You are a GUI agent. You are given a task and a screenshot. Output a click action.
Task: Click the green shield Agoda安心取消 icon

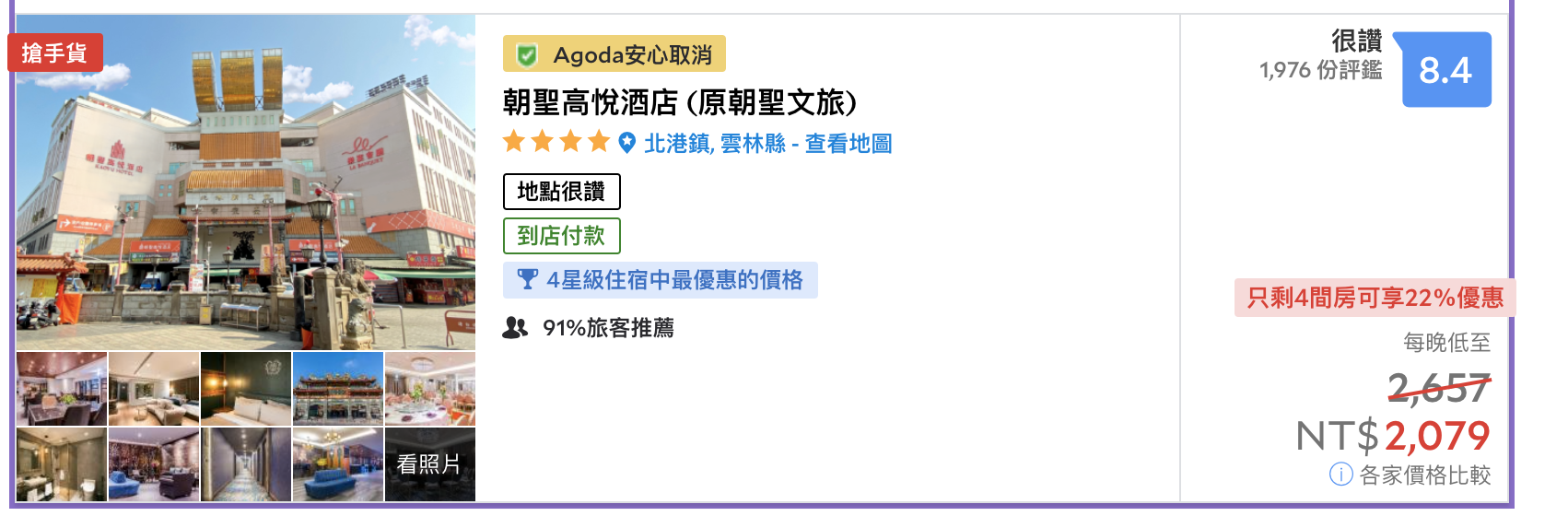(527, 55)
